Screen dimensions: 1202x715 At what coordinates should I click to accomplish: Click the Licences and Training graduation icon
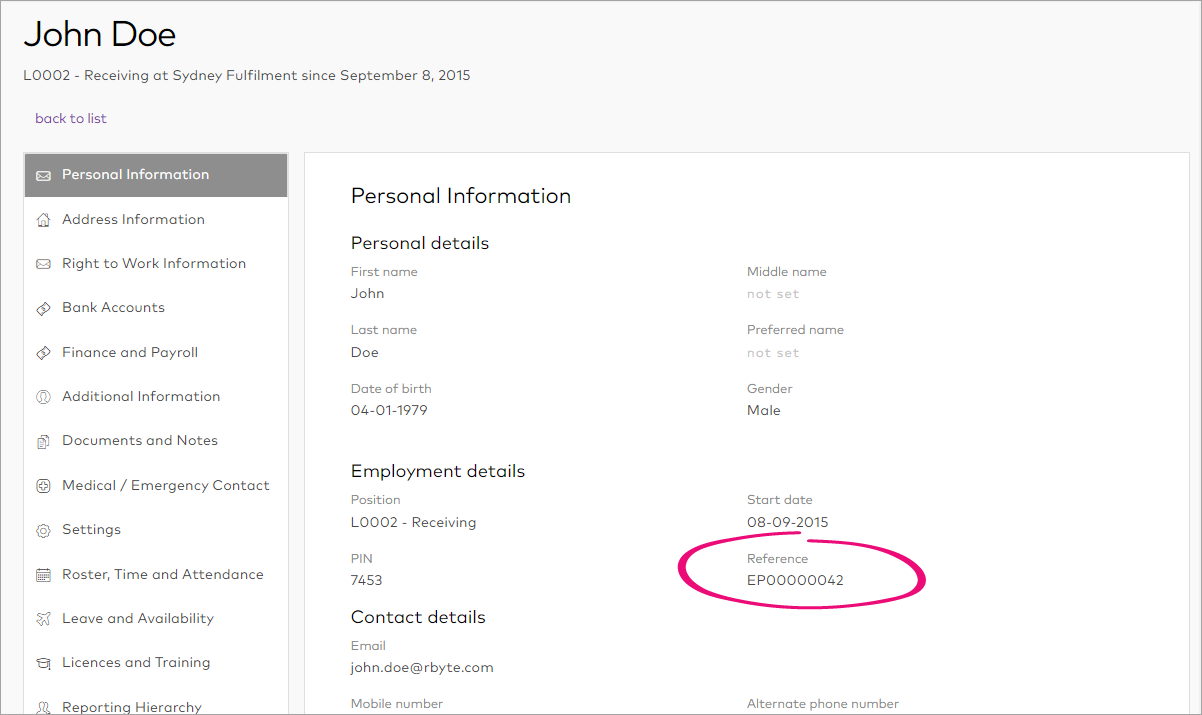tap(43, 663)
